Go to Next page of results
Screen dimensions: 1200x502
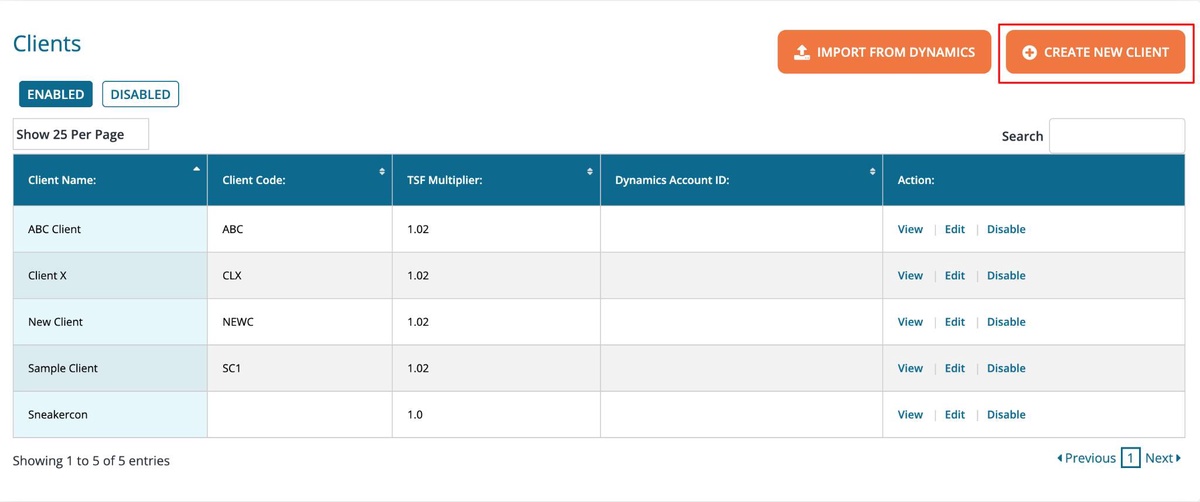1162,458
